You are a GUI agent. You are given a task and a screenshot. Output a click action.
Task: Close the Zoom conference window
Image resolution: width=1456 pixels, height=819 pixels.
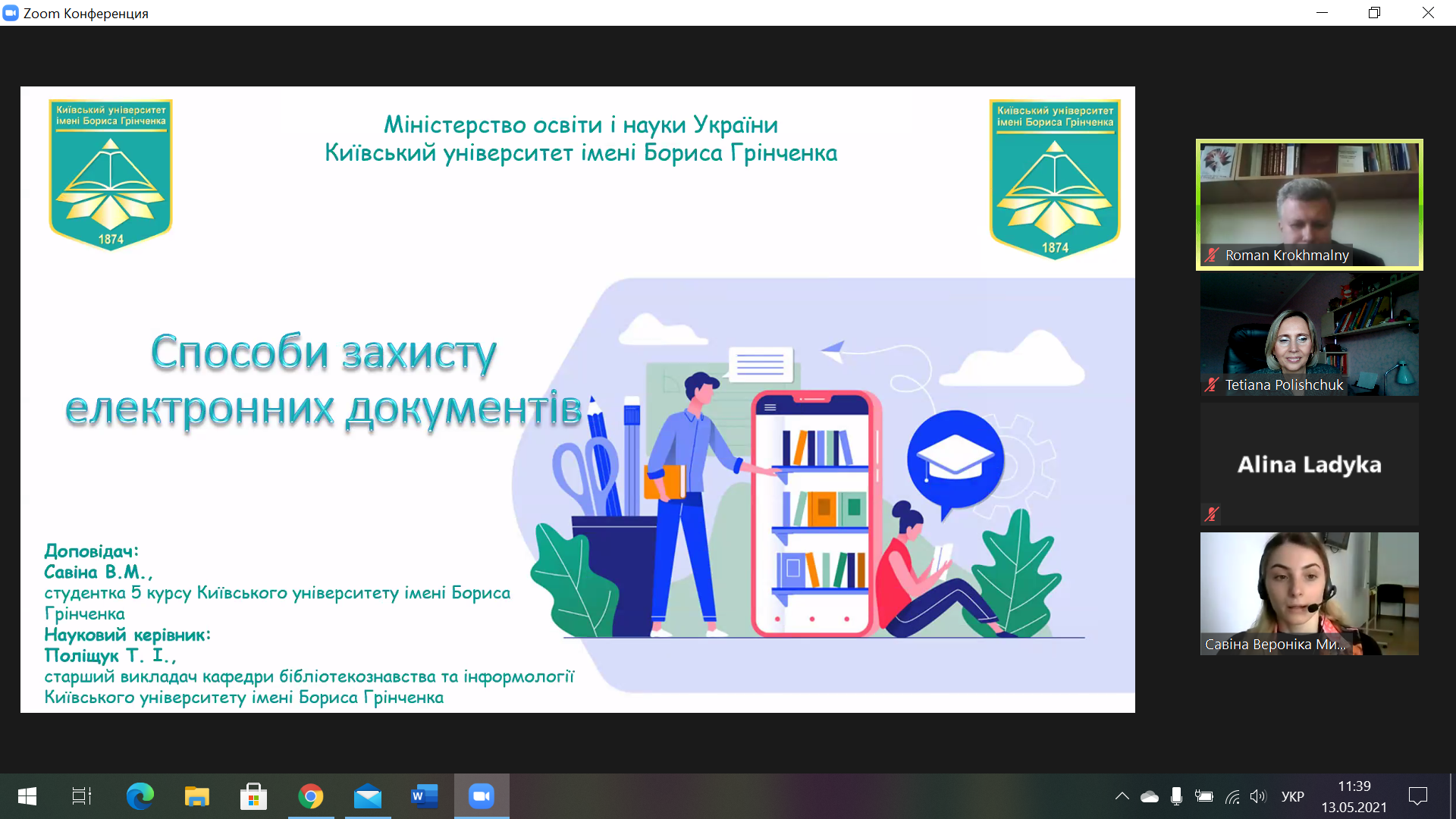(1428, 13)
